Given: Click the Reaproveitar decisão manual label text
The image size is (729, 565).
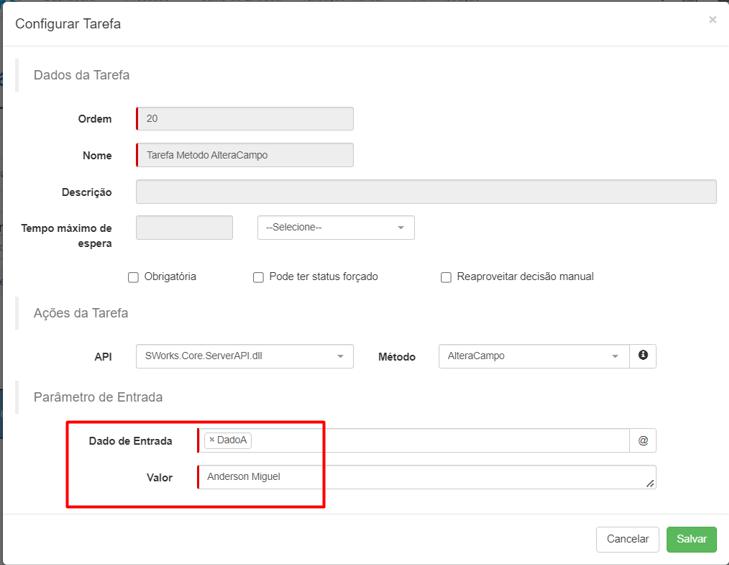Looking at the screenshot, I should coord(525,277).
